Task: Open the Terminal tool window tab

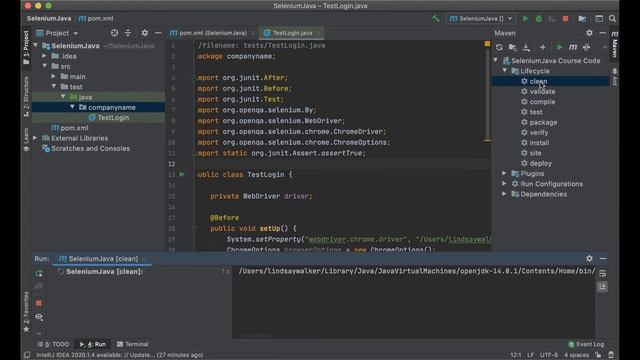Action: (133, 344)
